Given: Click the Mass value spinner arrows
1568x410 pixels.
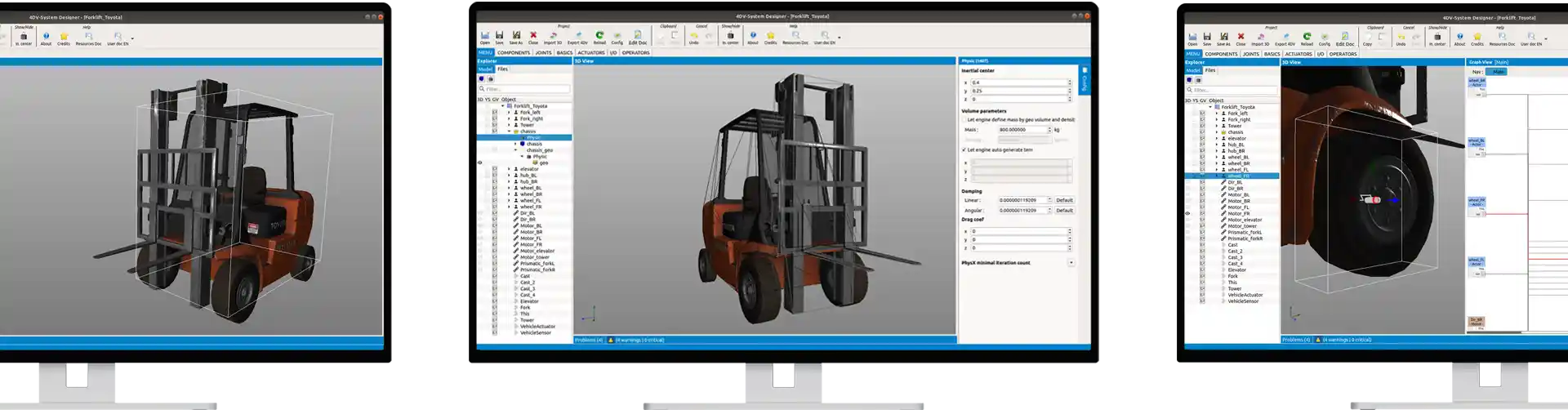Looking at the screenshot, I should click(x=1050, y=129).
